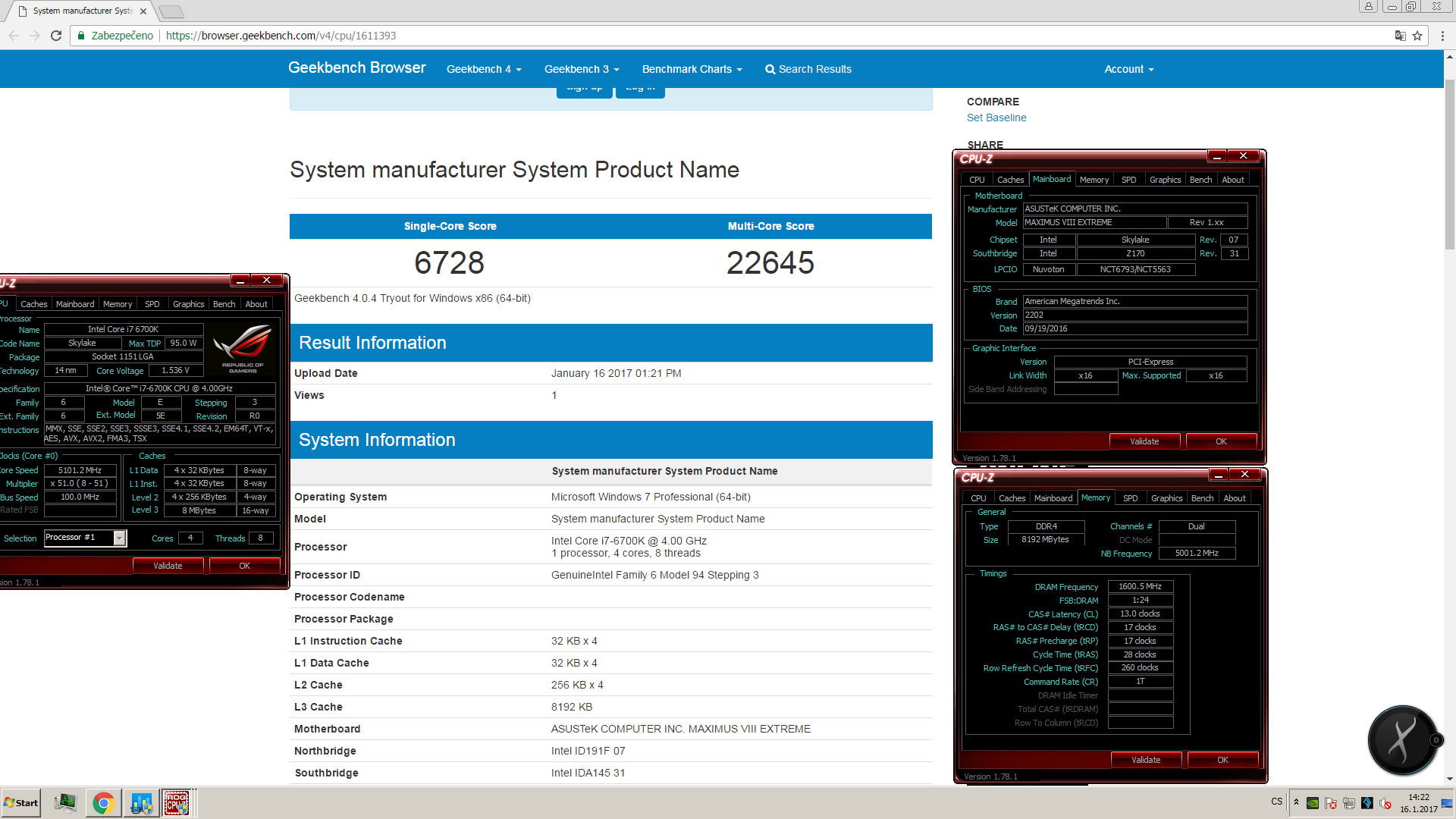
Task: Select Caches tab in Memory CPU-Z window
Action: point(1012,498)
